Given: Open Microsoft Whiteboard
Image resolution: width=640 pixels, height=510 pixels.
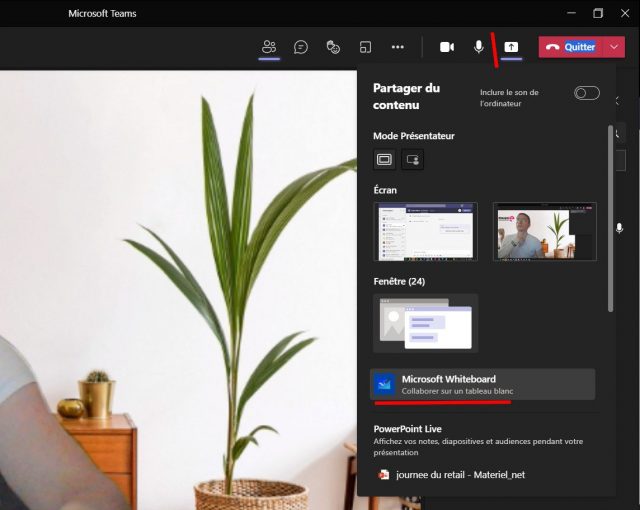Looking at the screenshot, I should tap(482, 384).
